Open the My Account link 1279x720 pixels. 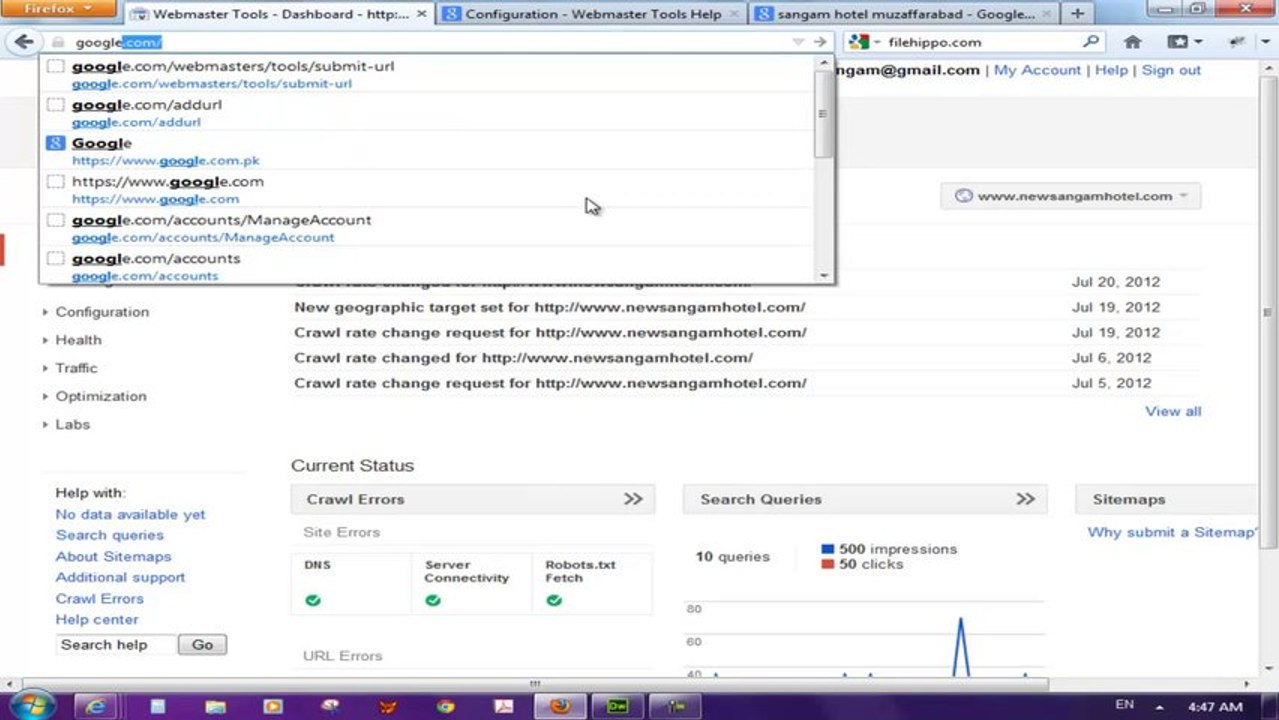point(1037,70)
